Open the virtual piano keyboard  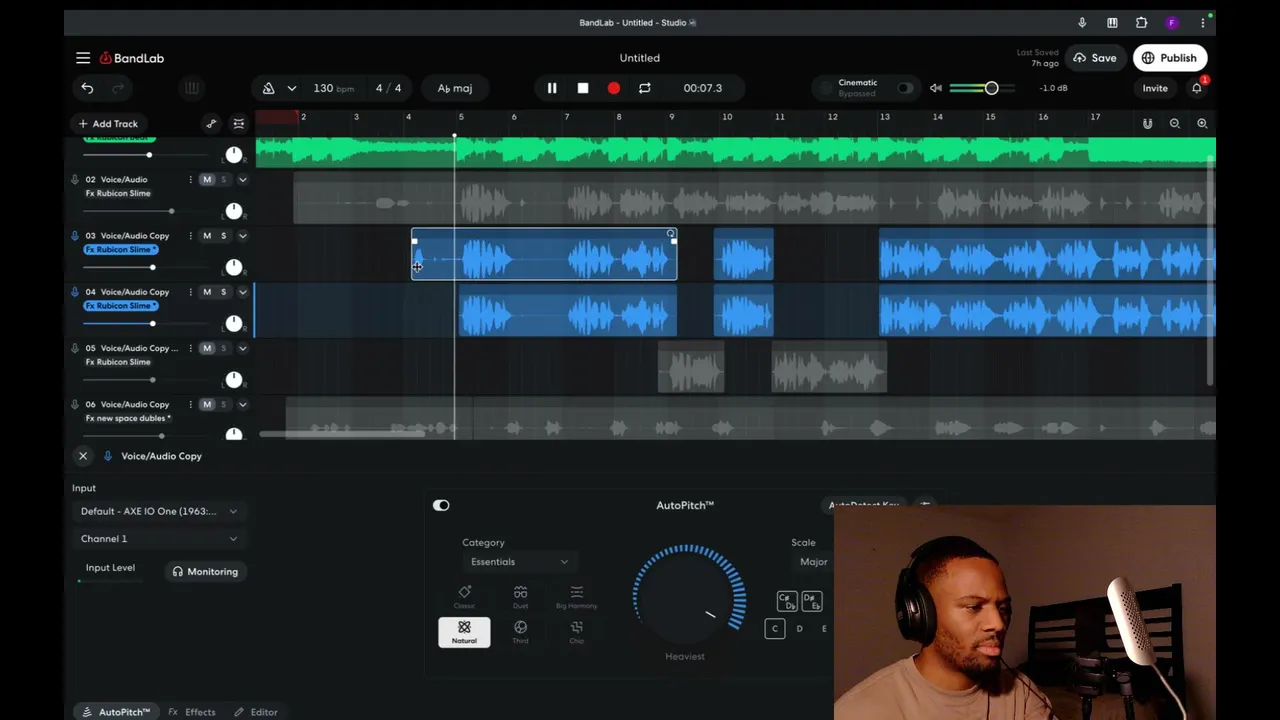tap(191, 88)
